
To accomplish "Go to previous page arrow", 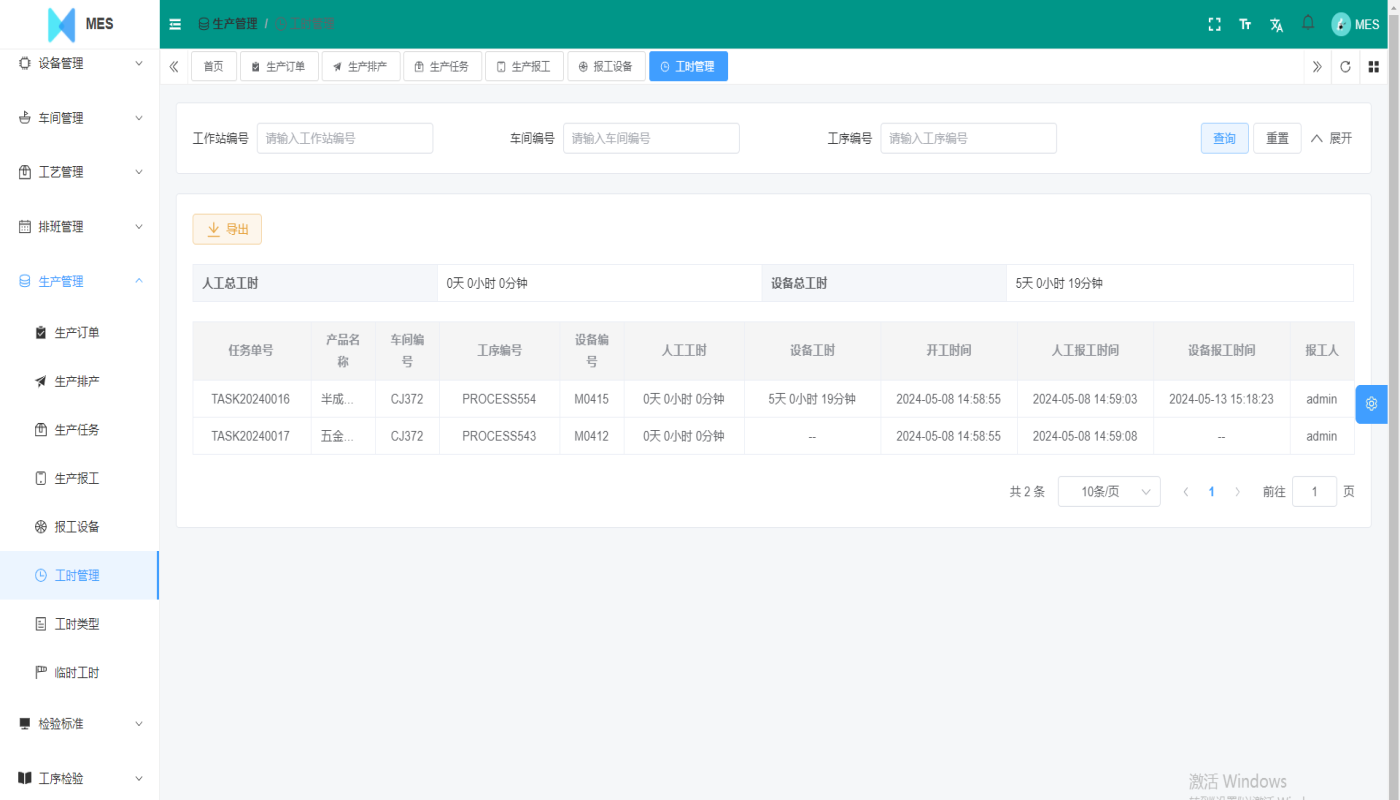I will tap(1186, 492).
